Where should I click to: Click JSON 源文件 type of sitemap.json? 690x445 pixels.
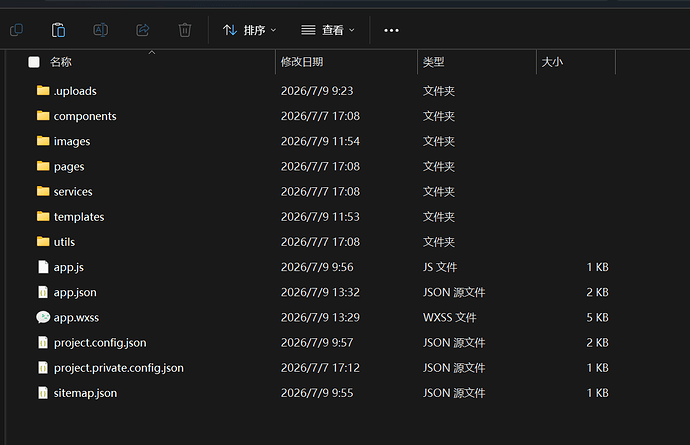point(454,393)
